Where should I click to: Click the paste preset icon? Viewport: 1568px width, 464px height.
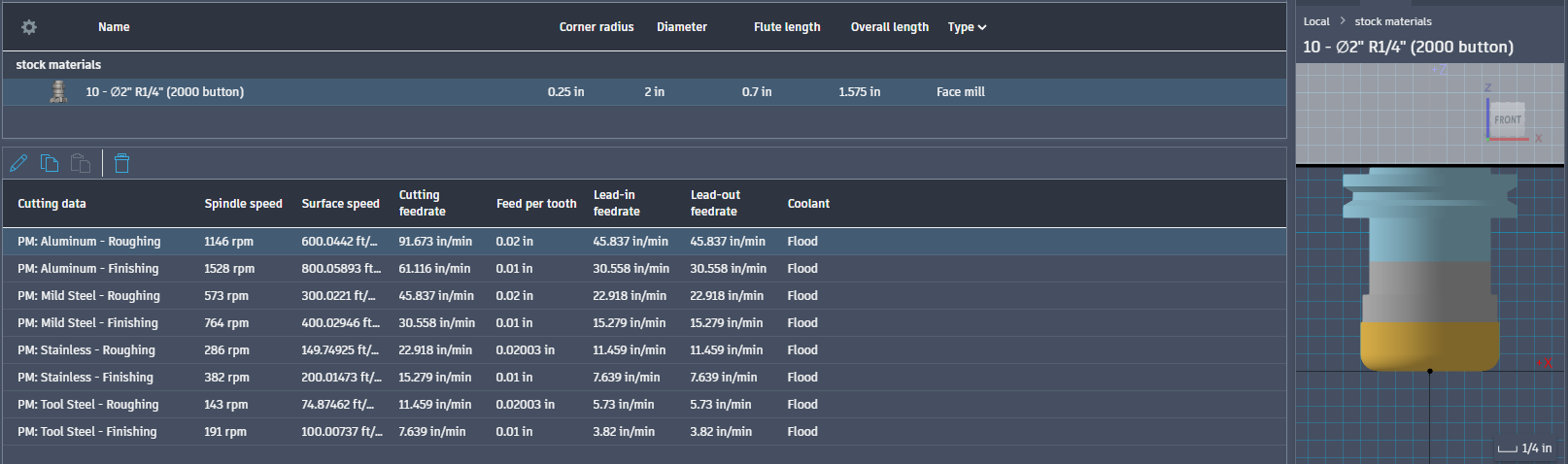(81, 163)
